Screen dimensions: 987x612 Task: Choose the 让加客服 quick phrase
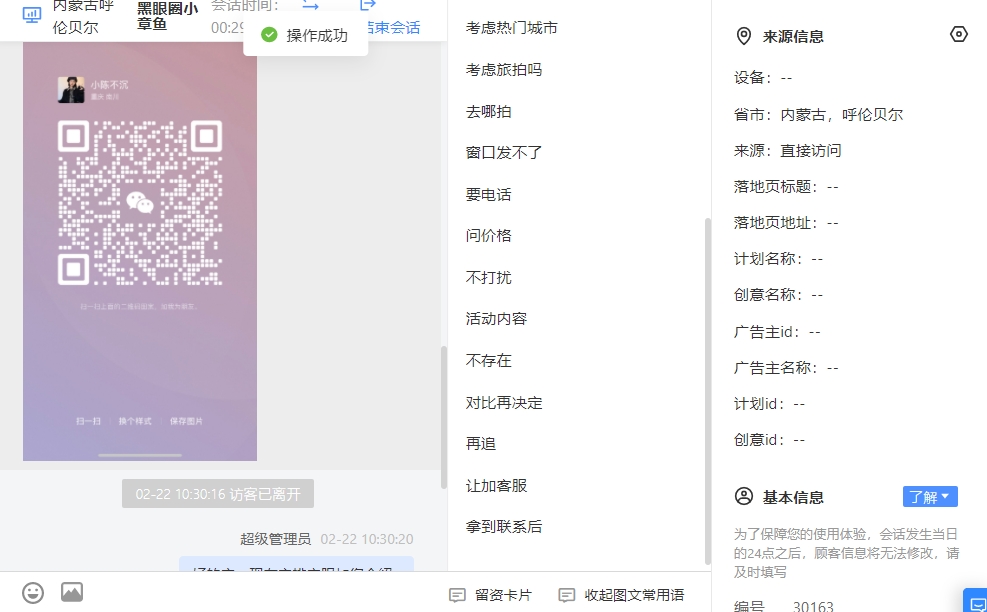(x=496, y=485)
